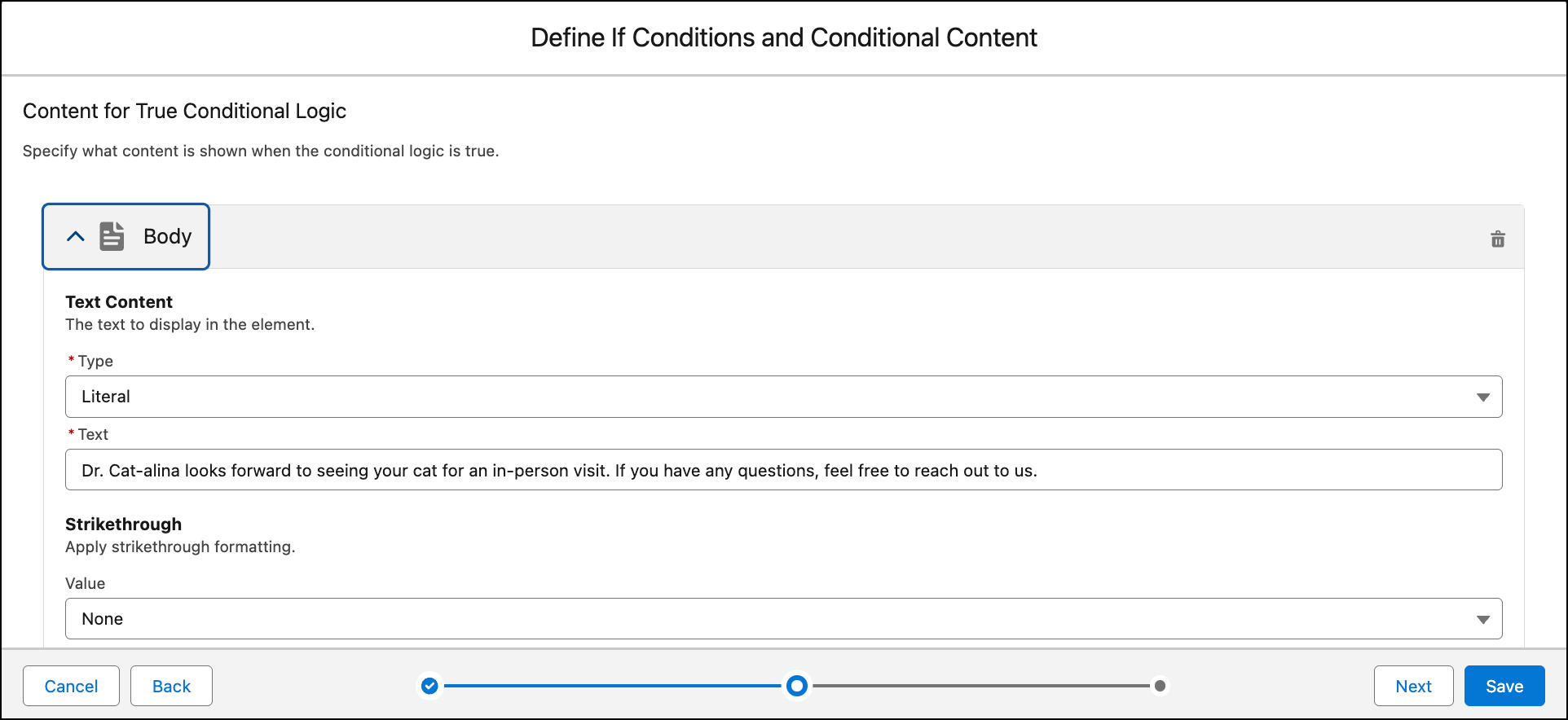Go to the previous step with Back

tap(171, 686)
